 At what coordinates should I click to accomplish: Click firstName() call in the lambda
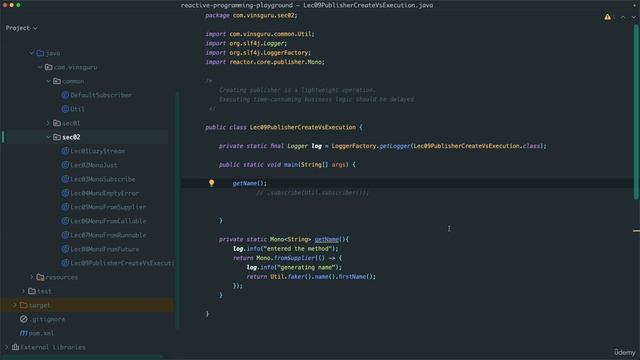(x=356, y=277)
